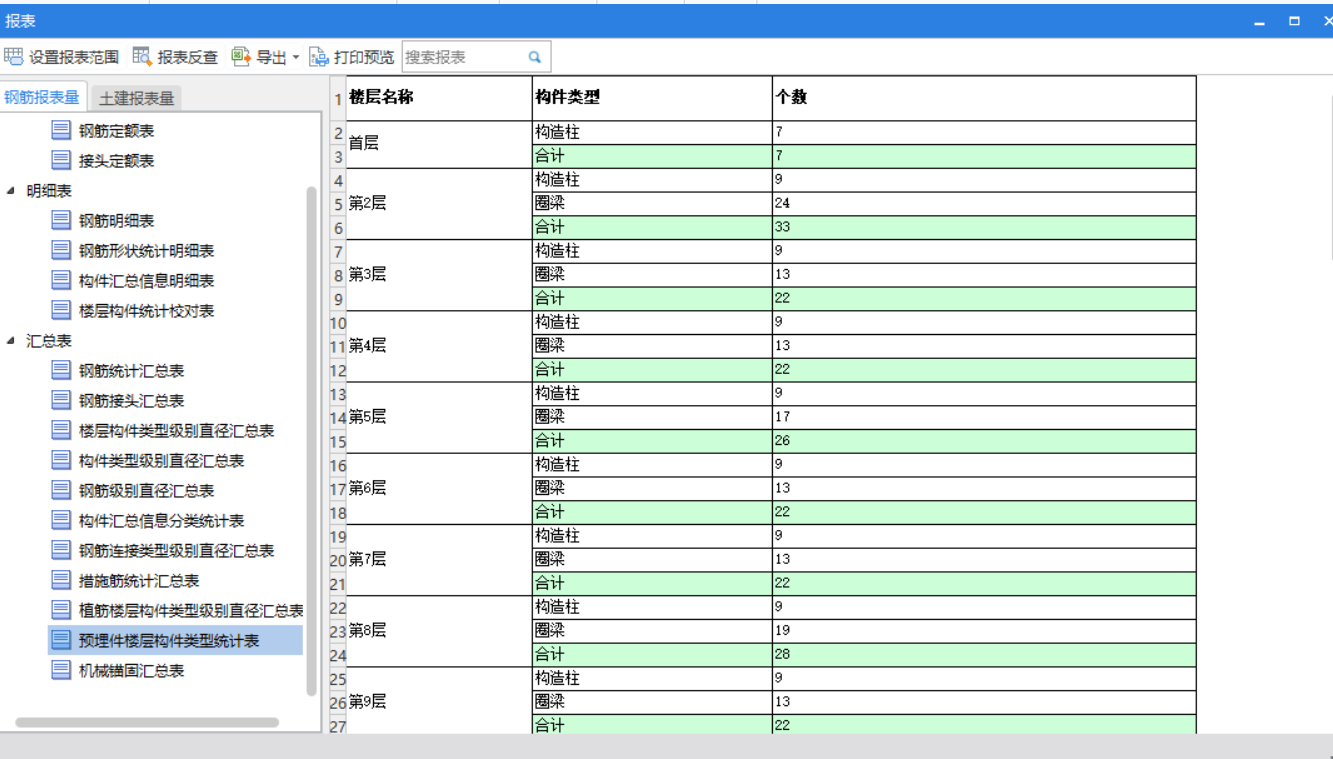Click the icon beside 接头定额表
Screen dimensions: 1333x759
tap(62, 161)
